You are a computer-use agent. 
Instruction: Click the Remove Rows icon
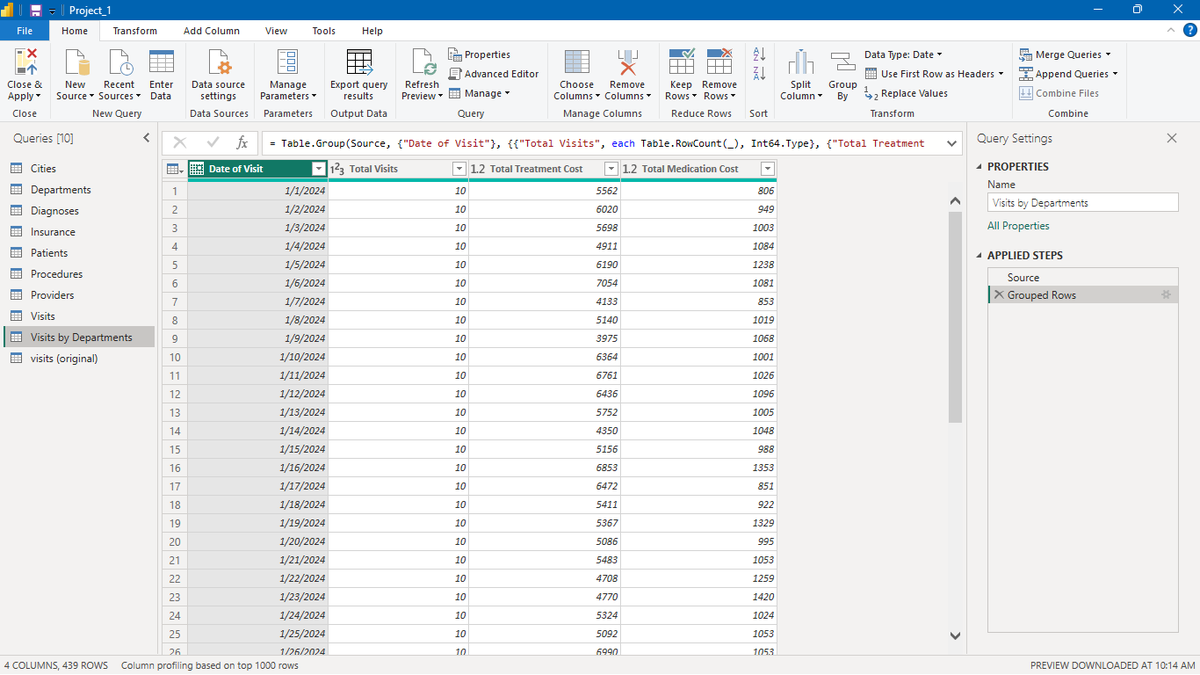pyautogui.click(x=719, y=62)
